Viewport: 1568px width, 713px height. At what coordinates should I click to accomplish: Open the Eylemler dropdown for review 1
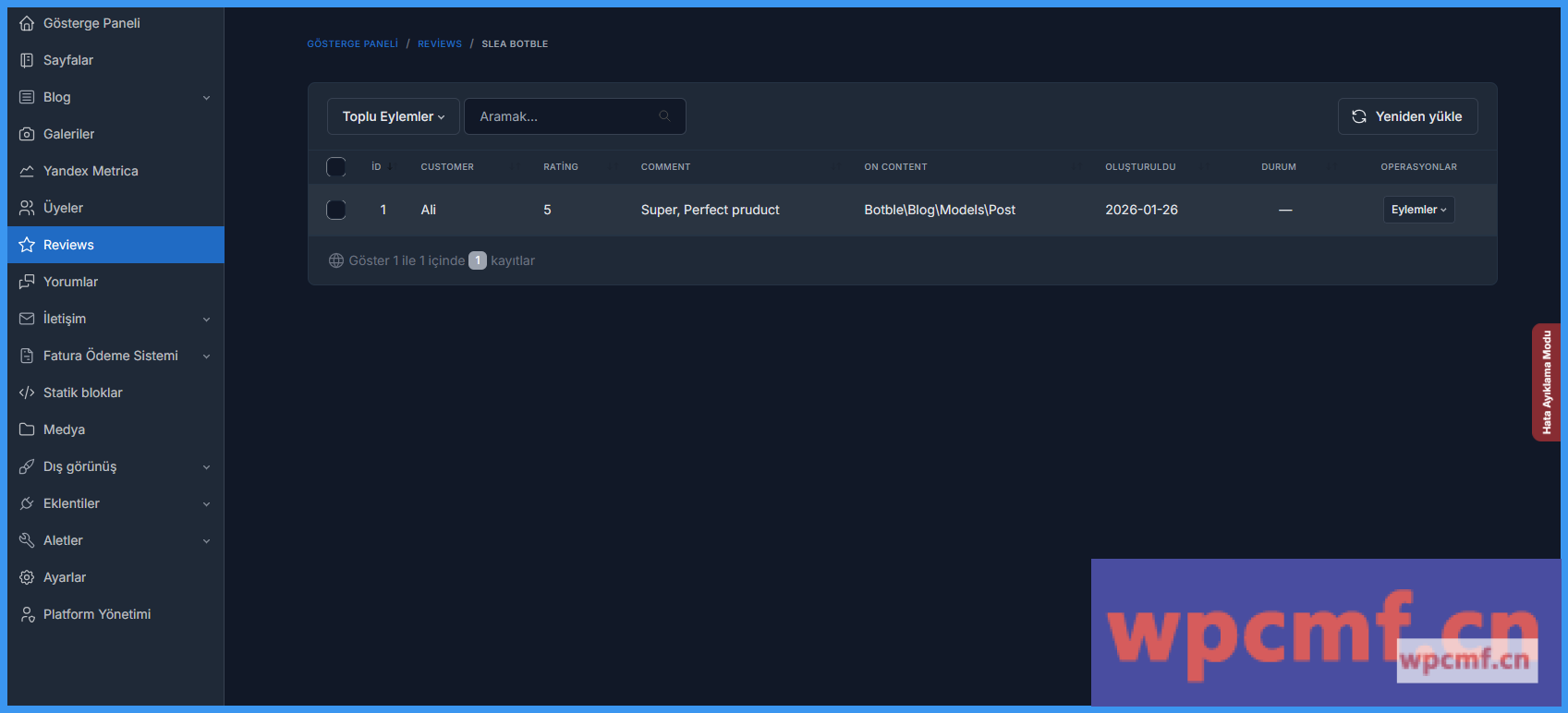[x=1418, y=210]
